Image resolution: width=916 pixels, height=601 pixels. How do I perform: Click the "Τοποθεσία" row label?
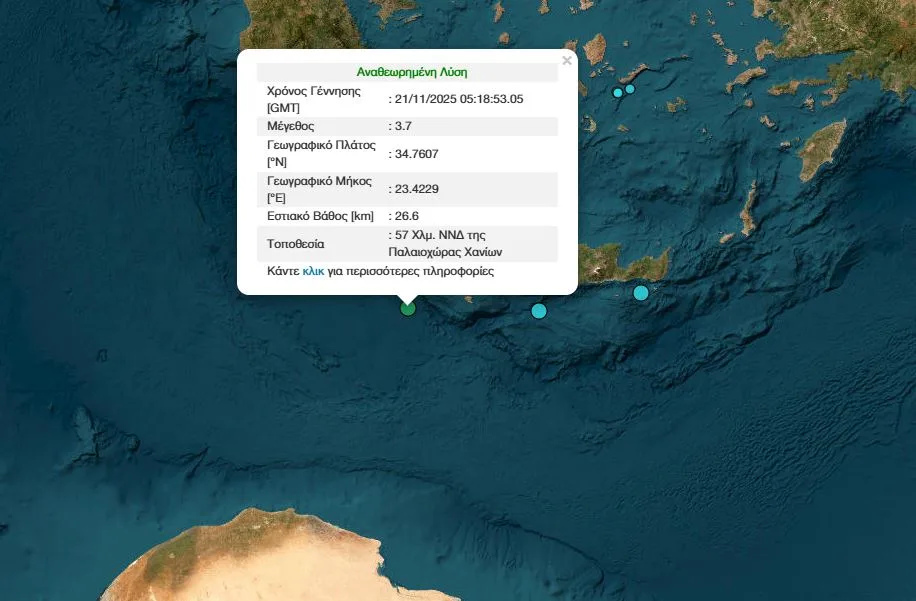pos(296,244)
